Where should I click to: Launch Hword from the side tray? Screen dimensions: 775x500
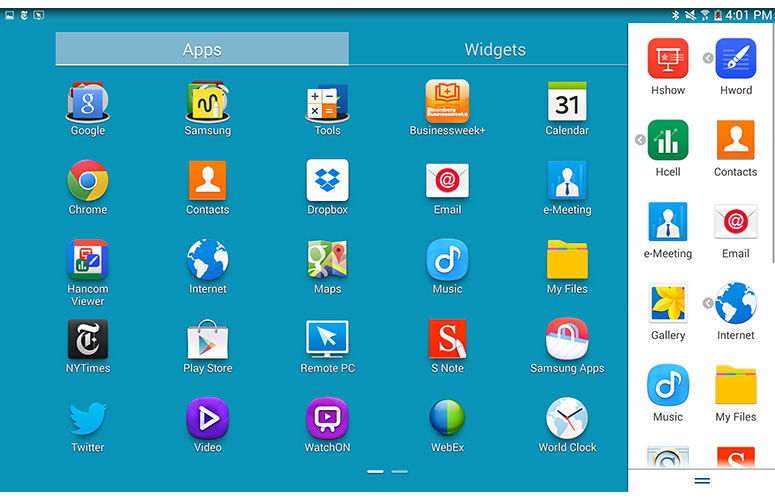735,58
